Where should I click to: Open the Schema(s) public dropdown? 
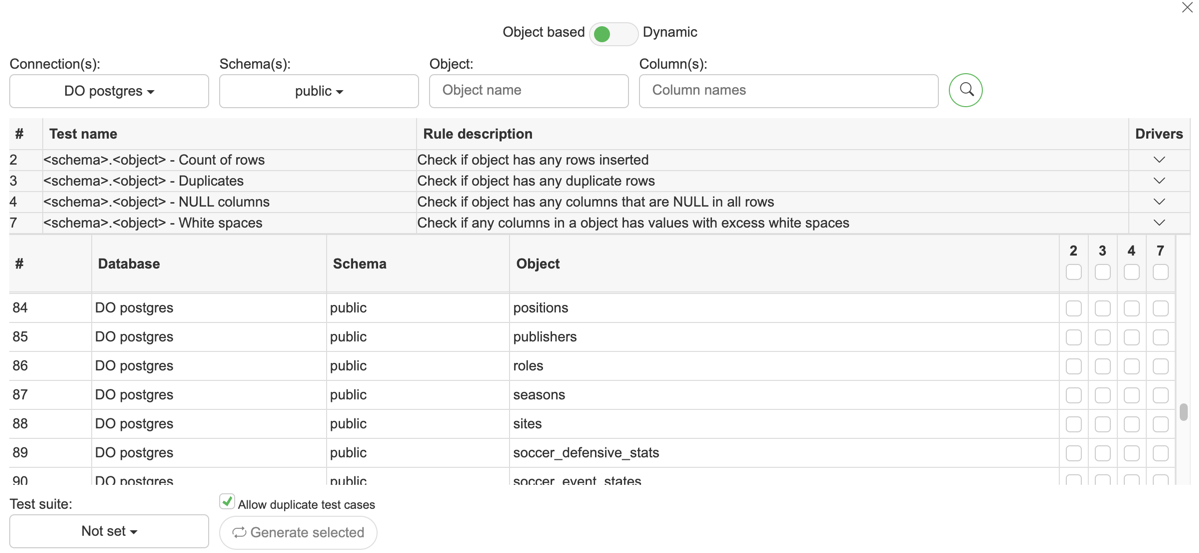(x=318, y=91)
